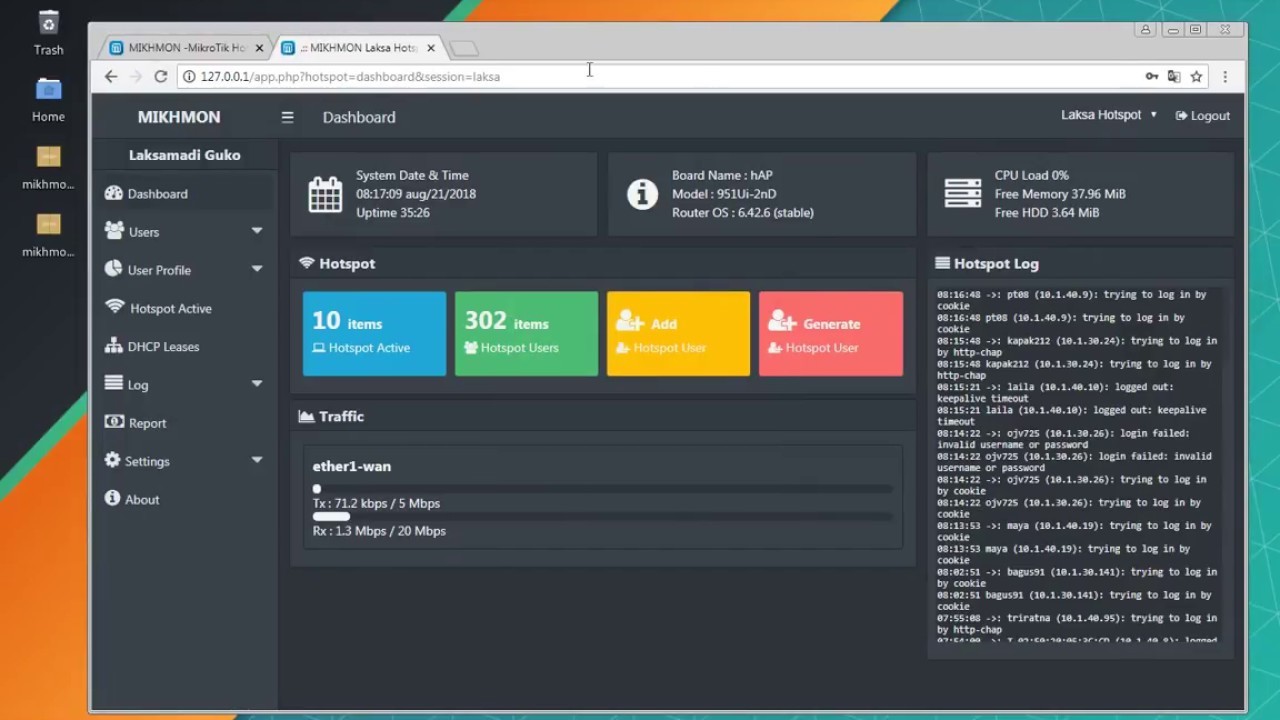
Task: Click the 'Uptime 35:26' text
Action: tap(393, 213)
